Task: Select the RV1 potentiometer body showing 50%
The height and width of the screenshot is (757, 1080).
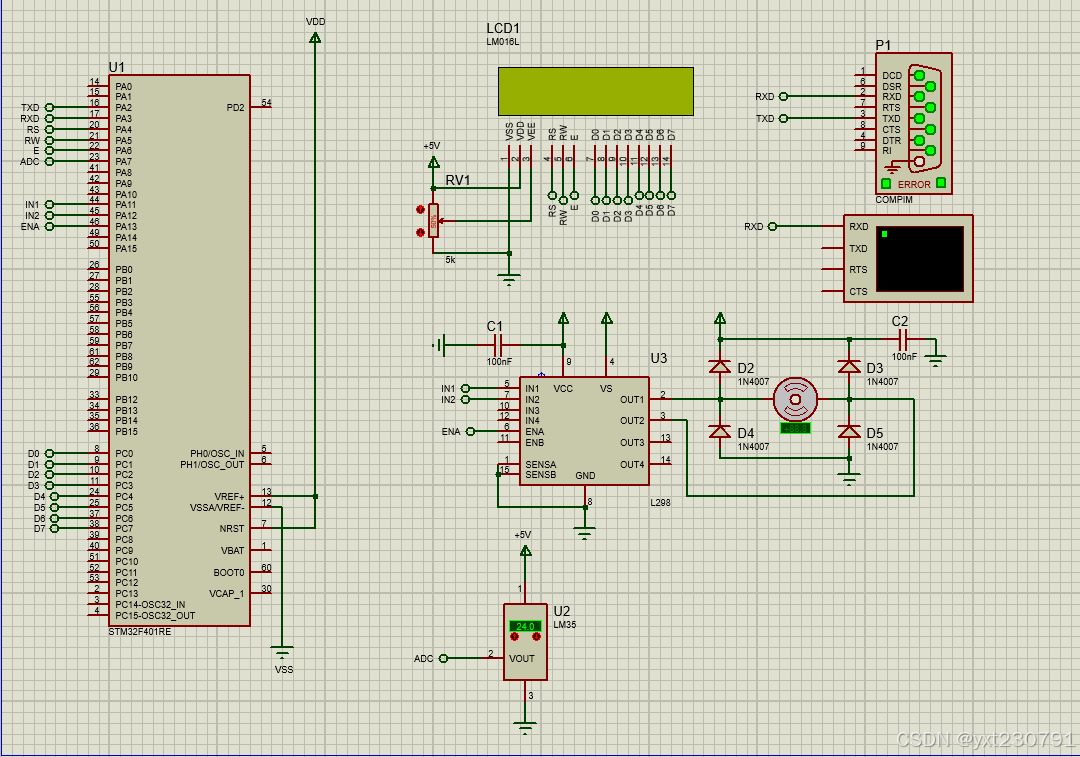Action: point(433,221)
